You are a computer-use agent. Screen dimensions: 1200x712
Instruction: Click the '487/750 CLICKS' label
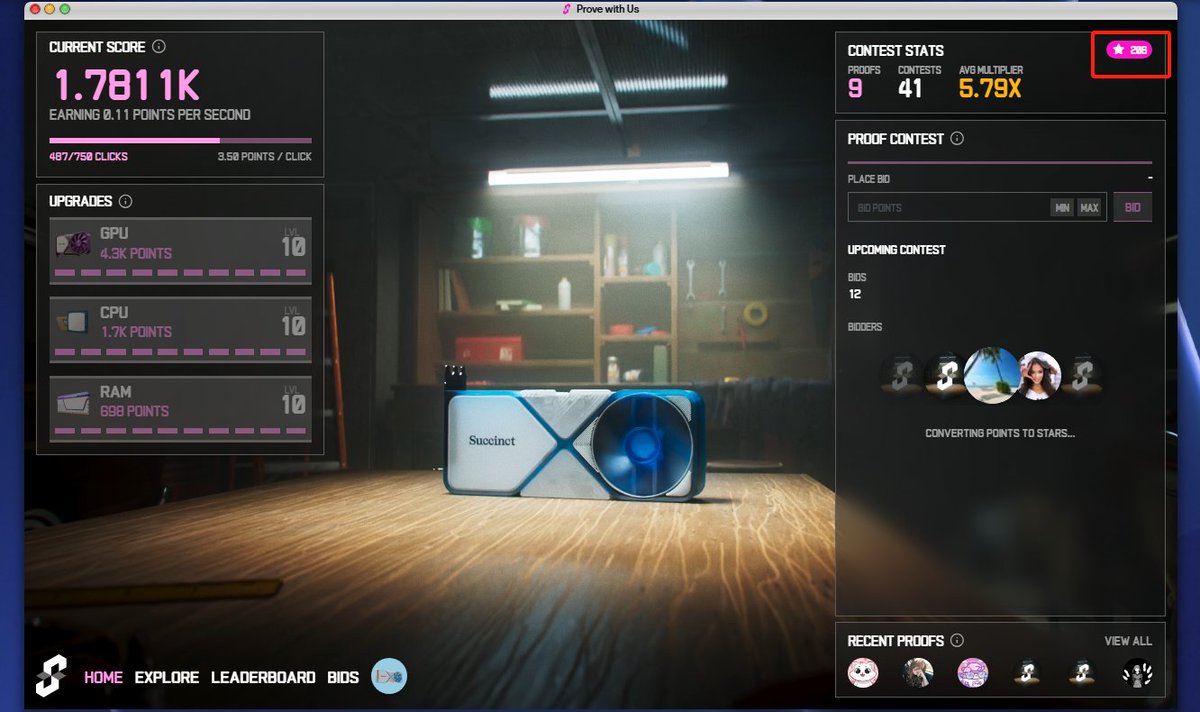pos(88,157)
